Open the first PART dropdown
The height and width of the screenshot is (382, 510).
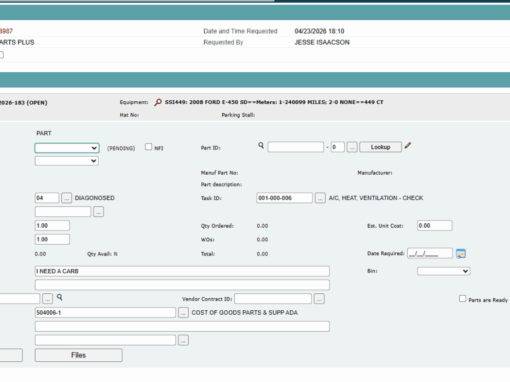pyautogui.click(x=67, y=148)
